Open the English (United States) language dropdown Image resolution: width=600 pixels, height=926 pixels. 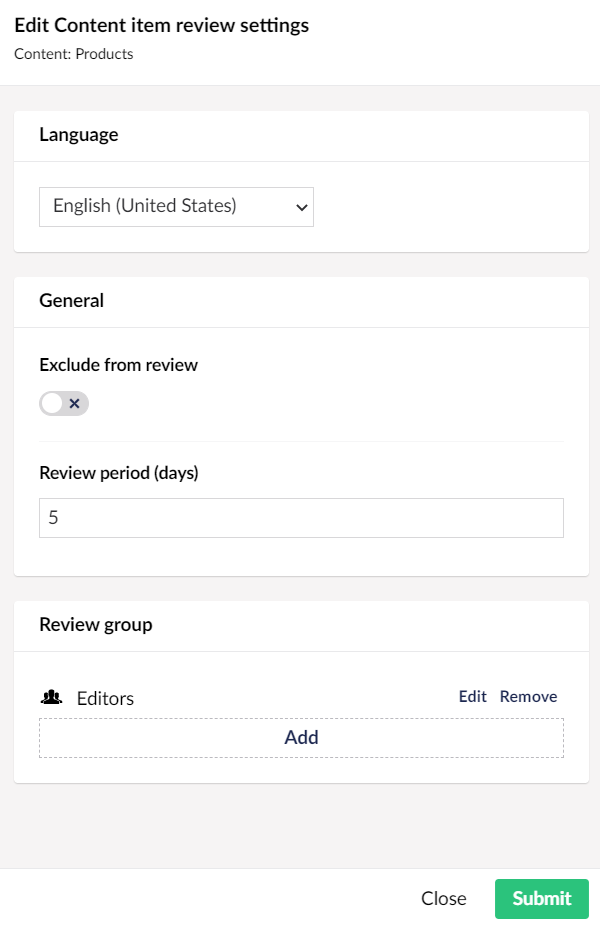coord(176,207)
